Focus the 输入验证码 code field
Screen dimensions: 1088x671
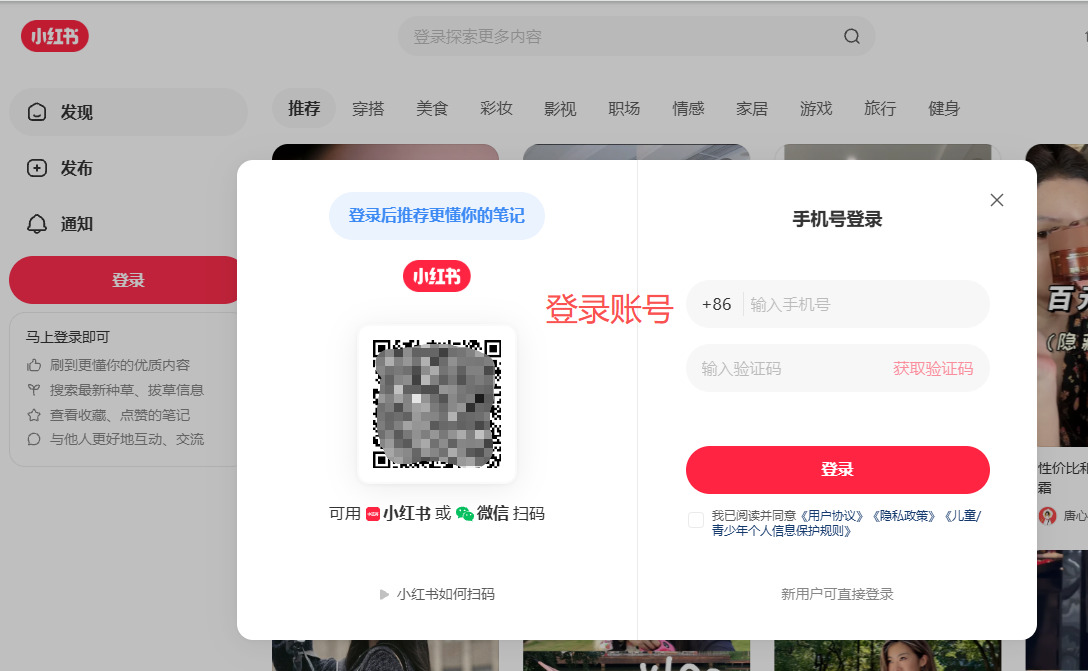[790, 368]
